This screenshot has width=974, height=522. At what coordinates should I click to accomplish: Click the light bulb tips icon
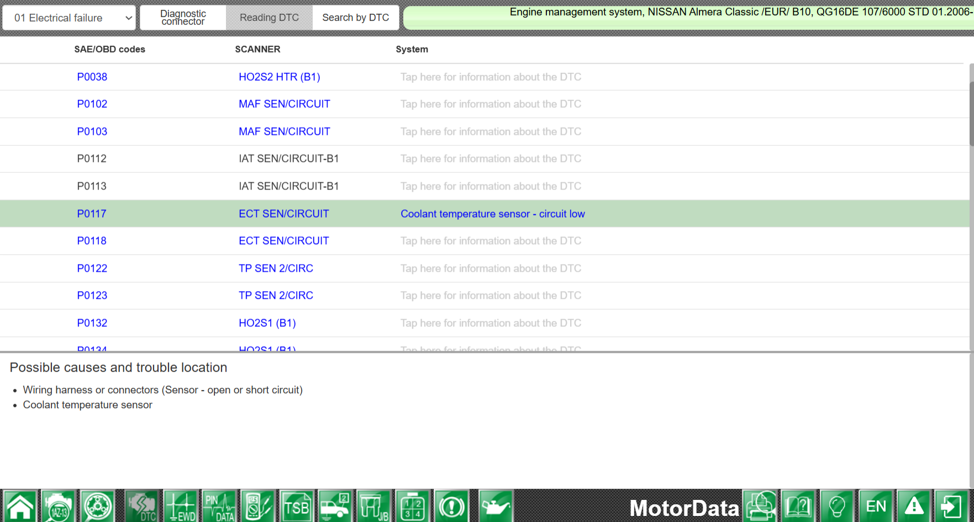837,506
